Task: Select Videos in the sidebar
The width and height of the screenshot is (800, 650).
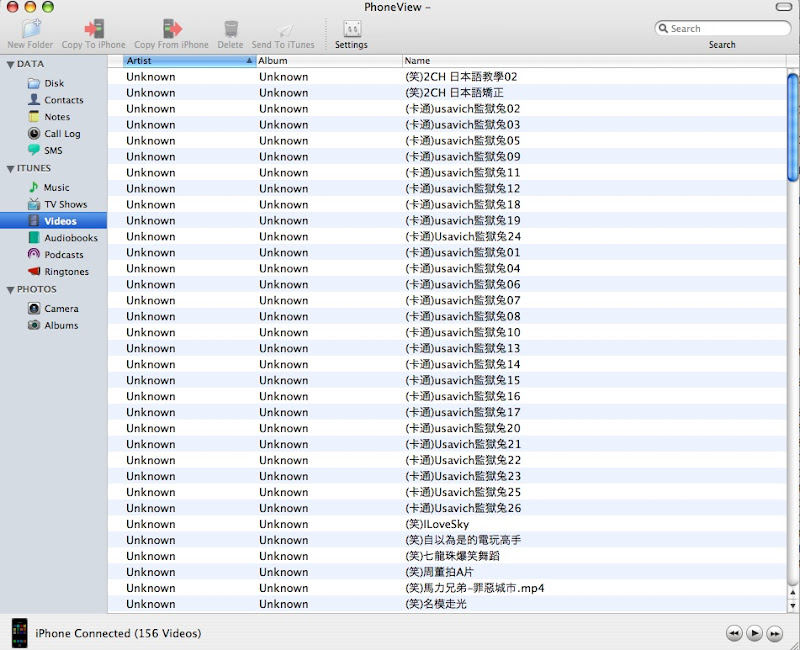Action: [53, 221]
